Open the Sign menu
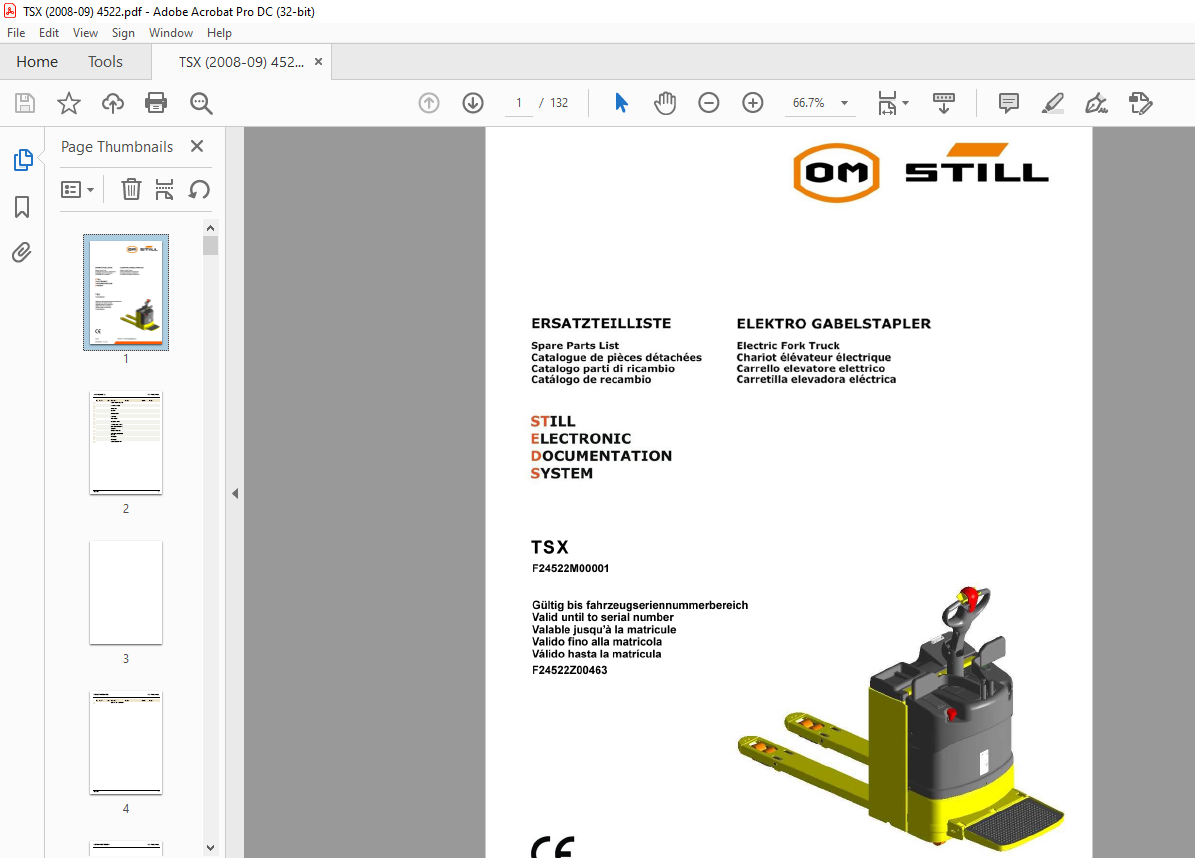The height and width of the screenshot is (858, 1195). point(123,33)
